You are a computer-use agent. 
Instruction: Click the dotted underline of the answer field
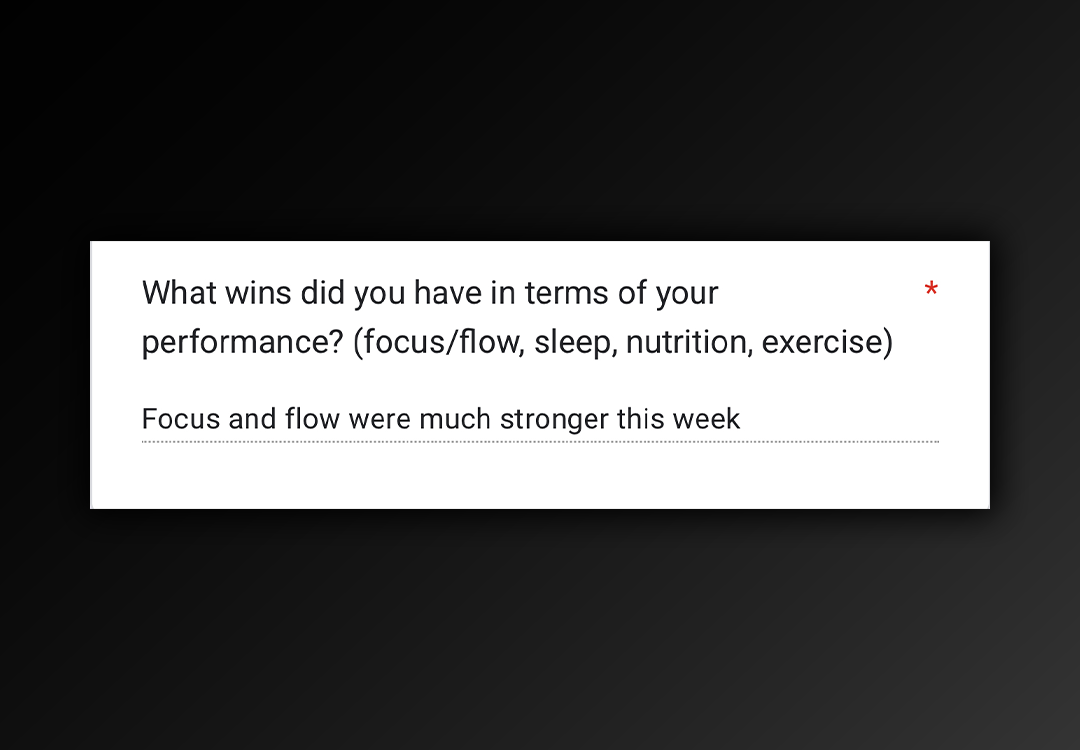click(540, 441)
